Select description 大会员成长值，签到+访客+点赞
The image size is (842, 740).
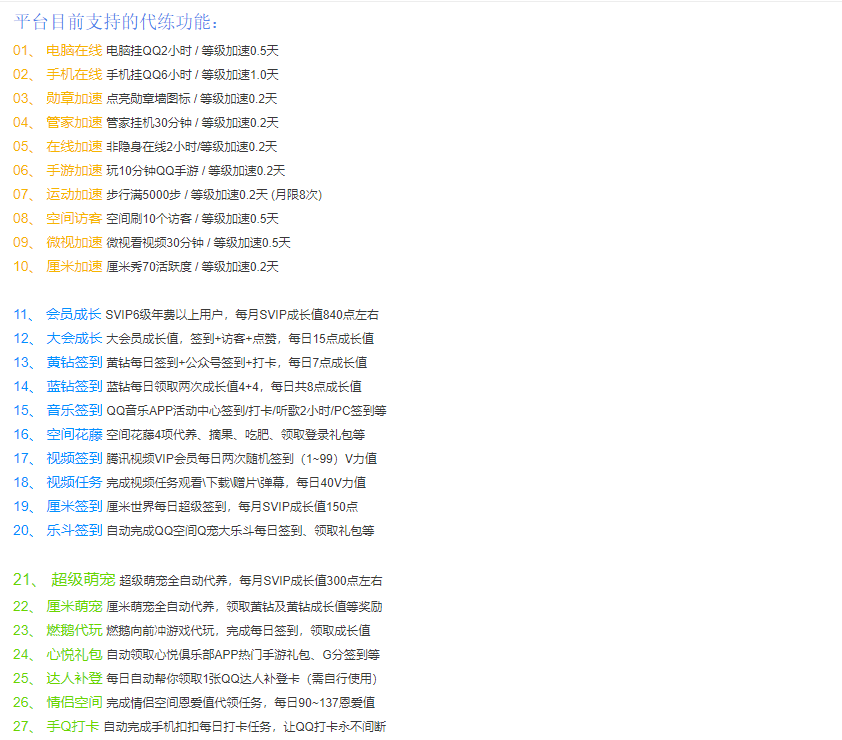(240, 338)
